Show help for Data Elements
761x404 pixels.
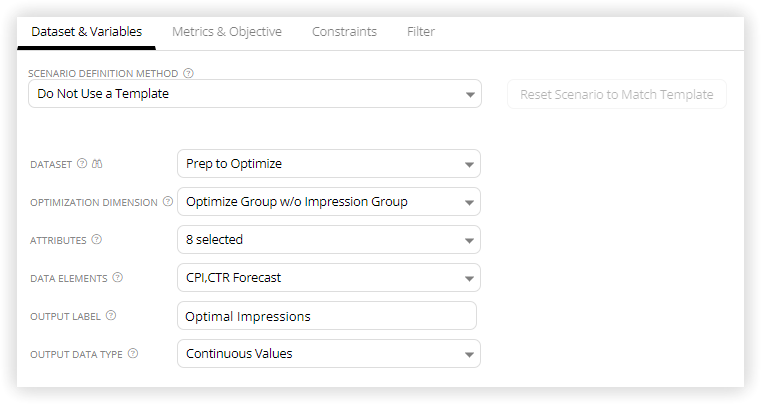pyautogui.click(x=117, y=278)
